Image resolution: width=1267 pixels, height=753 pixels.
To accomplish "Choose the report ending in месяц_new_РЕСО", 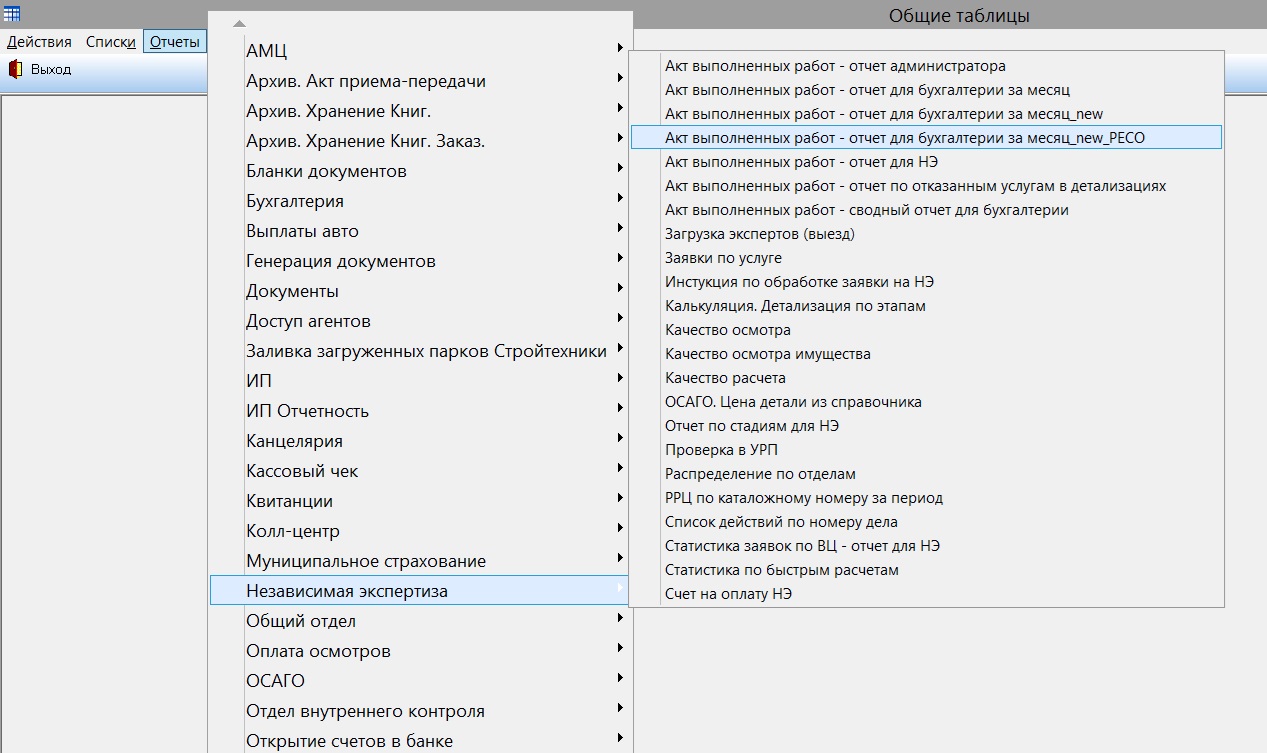I will point(926,138).
